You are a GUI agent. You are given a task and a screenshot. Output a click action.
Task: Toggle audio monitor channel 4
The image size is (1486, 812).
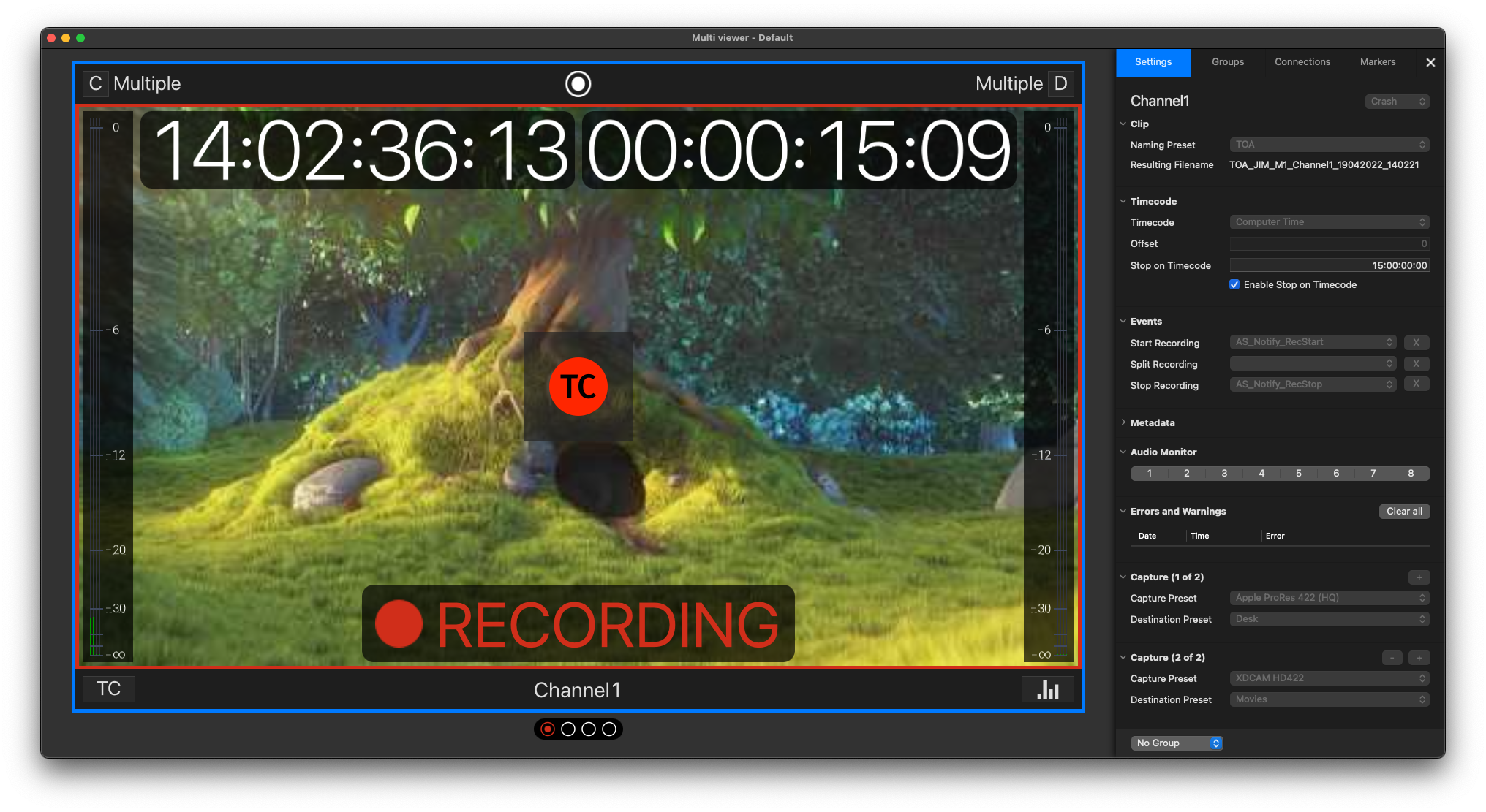click(1261, 474)
